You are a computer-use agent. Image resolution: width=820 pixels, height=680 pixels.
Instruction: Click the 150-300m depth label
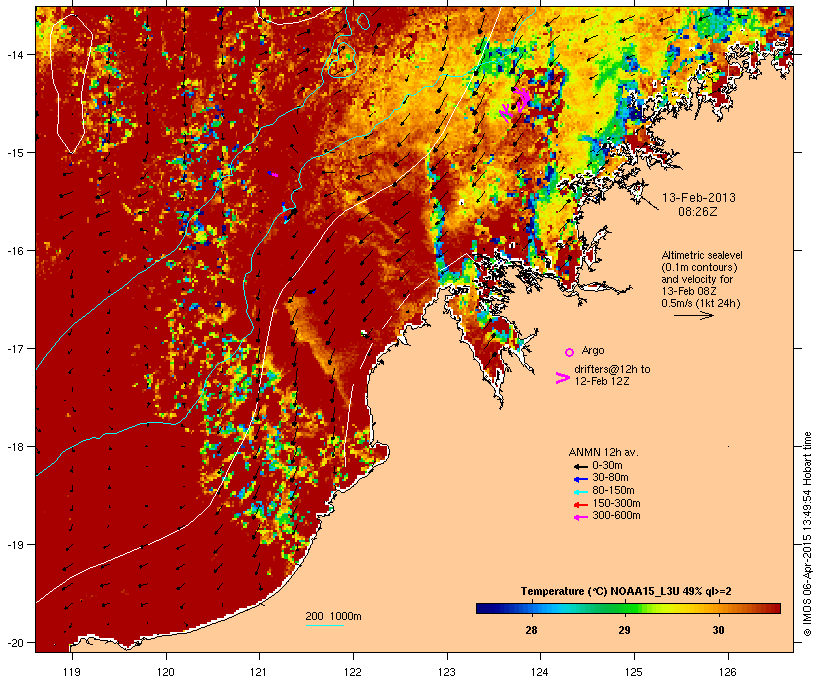coord(616,503)
